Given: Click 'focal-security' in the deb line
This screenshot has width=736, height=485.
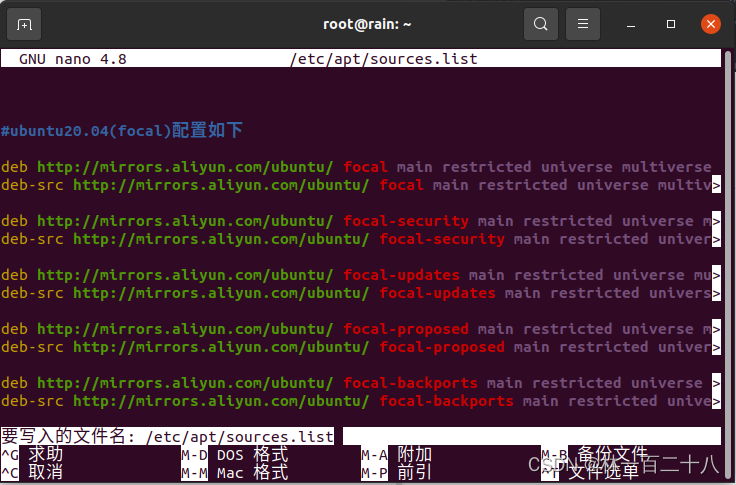Looking at the screenshot, I should click(x=406, y=221).
